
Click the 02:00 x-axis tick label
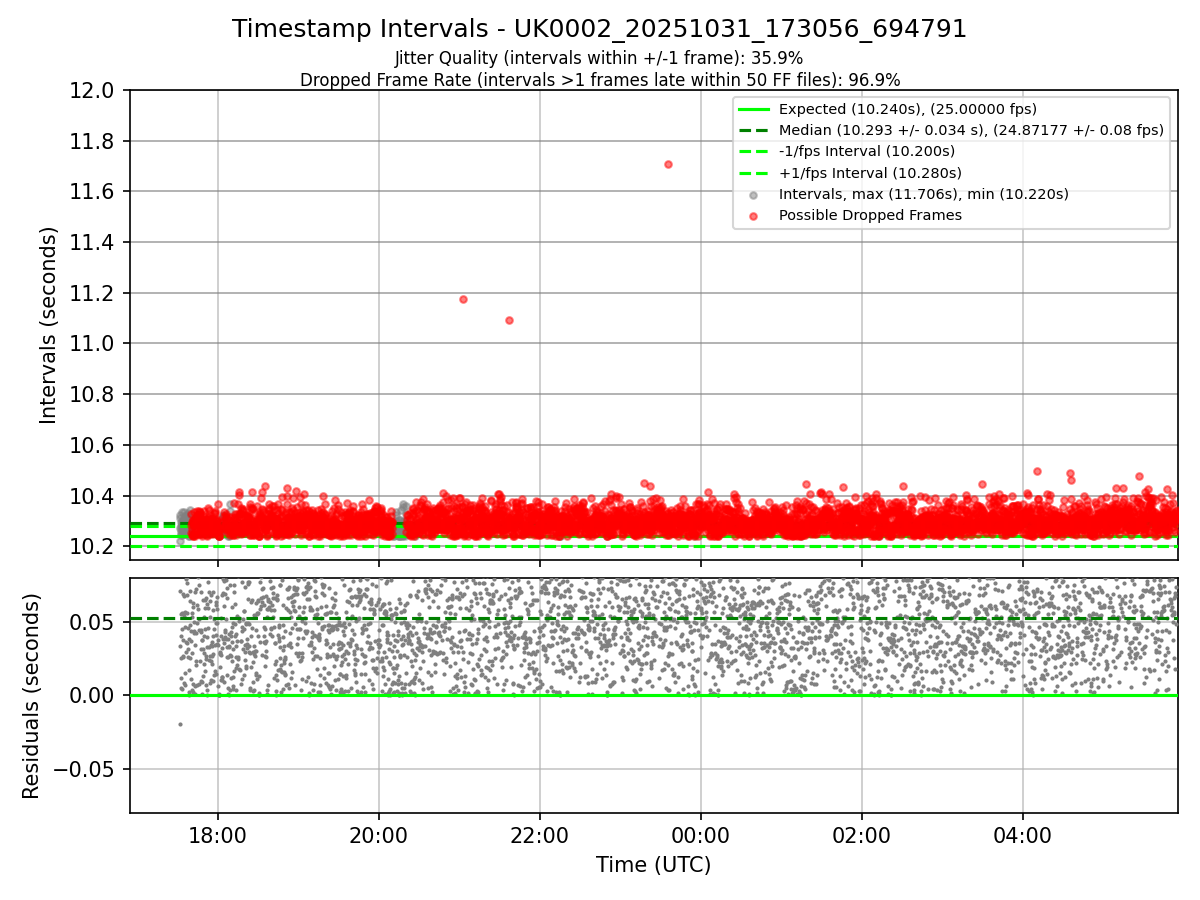tap(862, 834)
